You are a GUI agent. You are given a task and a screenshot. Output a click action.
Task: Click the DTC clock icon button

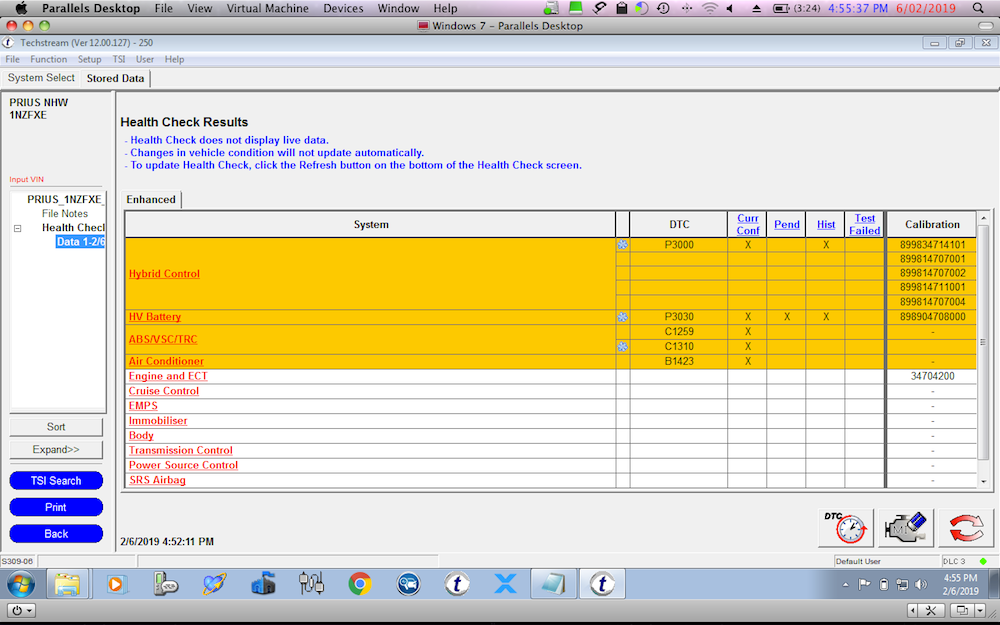[x=845, y=527]
